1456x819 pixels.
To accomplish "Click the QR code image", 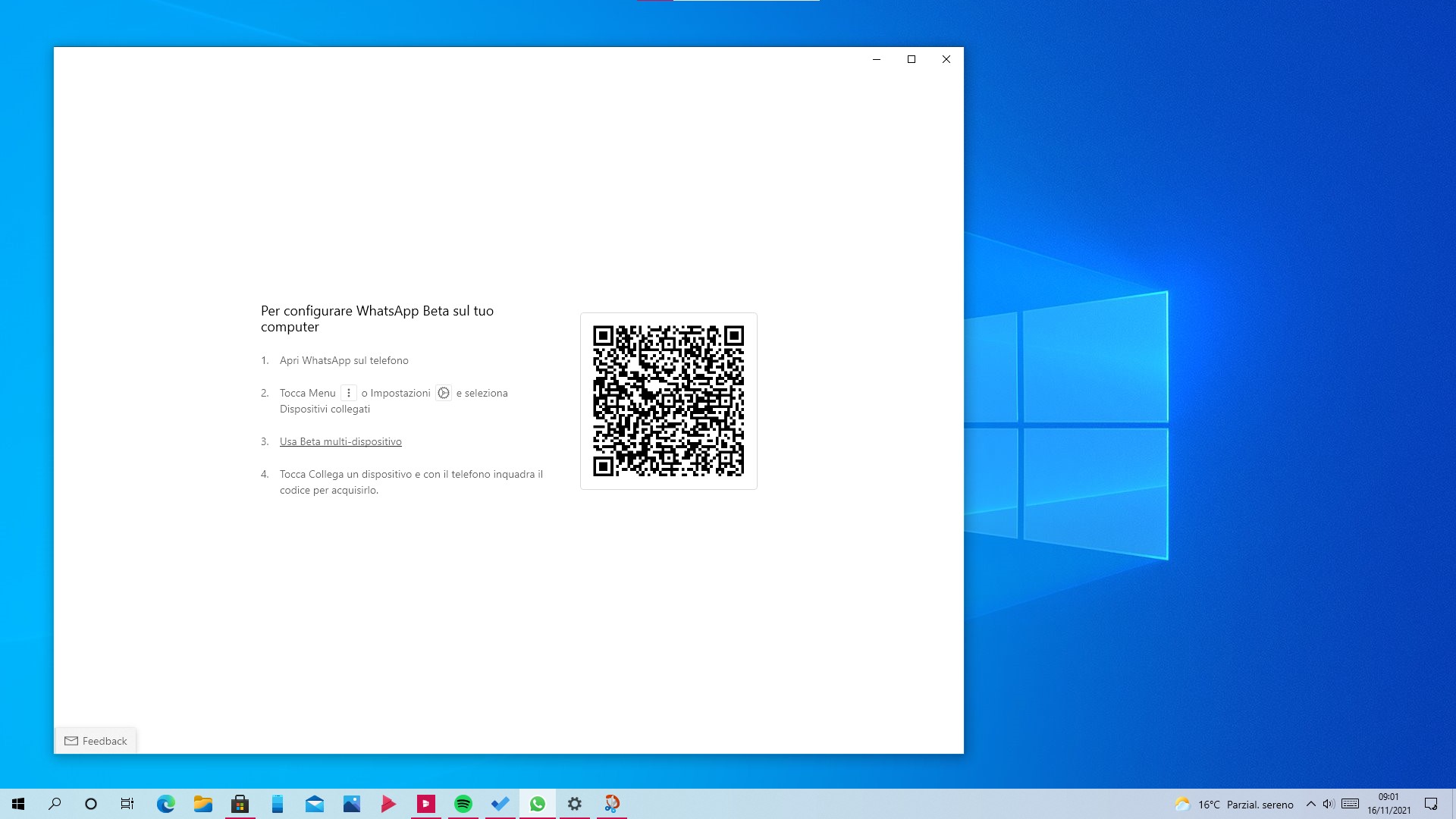I will click(x=668, y=401).
